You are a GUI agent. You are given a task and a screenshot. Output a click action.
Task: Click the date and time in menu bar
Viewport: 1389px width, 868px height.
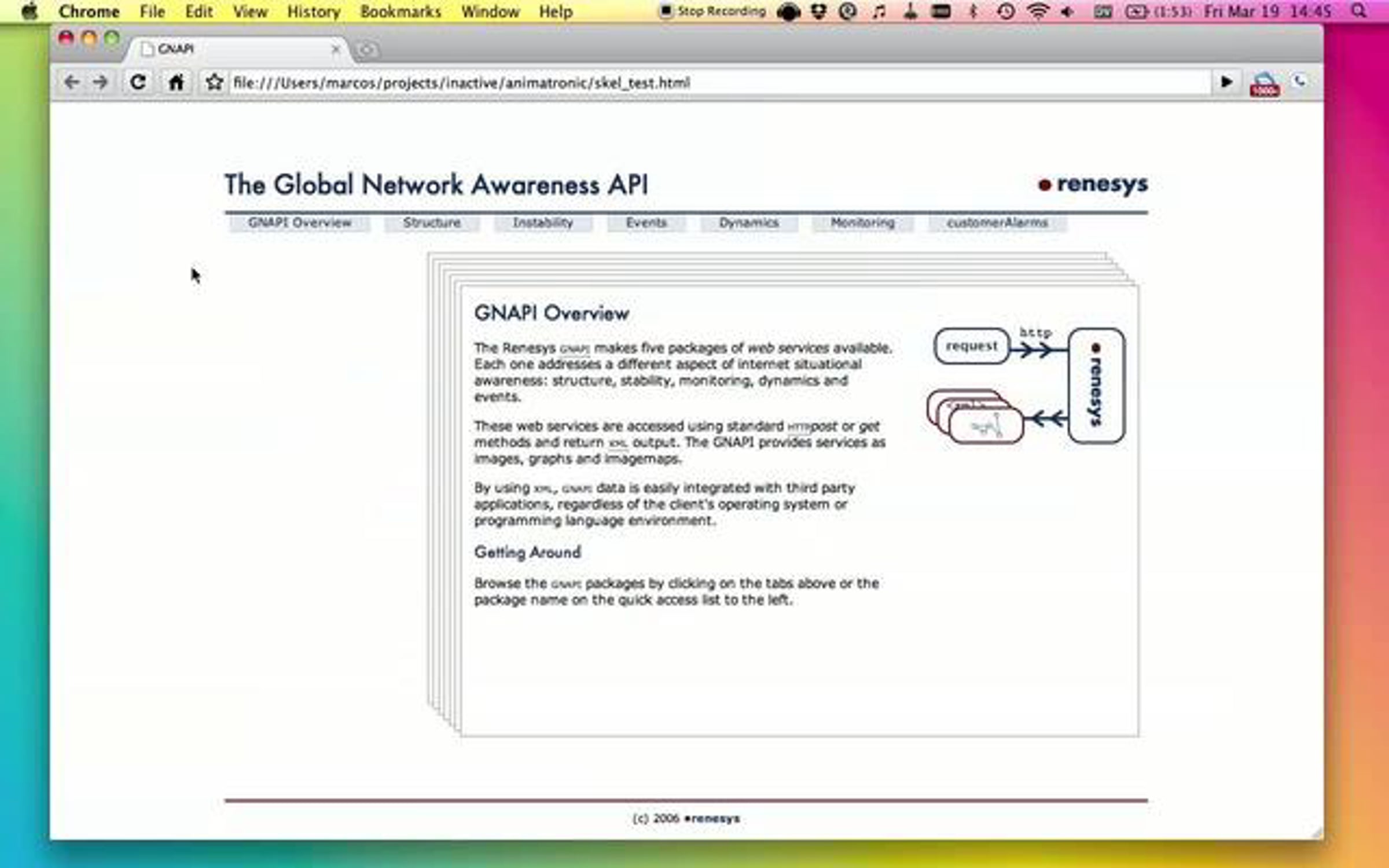pos(1268,11)
